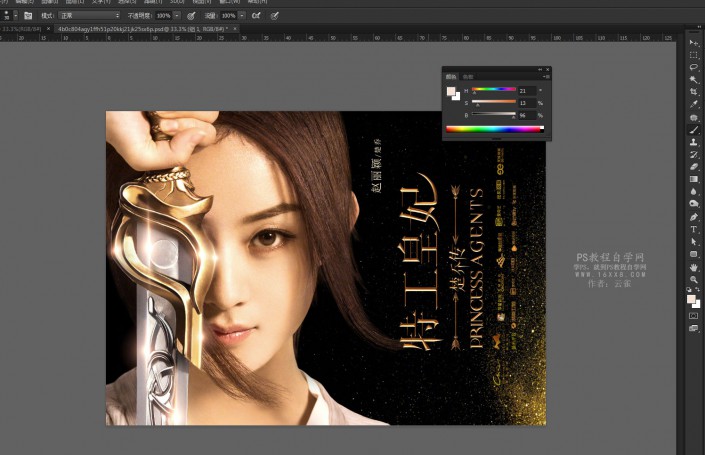The image size is (705, 455).
Task: Click the B brightness slider bar
Action: [x=494, y=114]
